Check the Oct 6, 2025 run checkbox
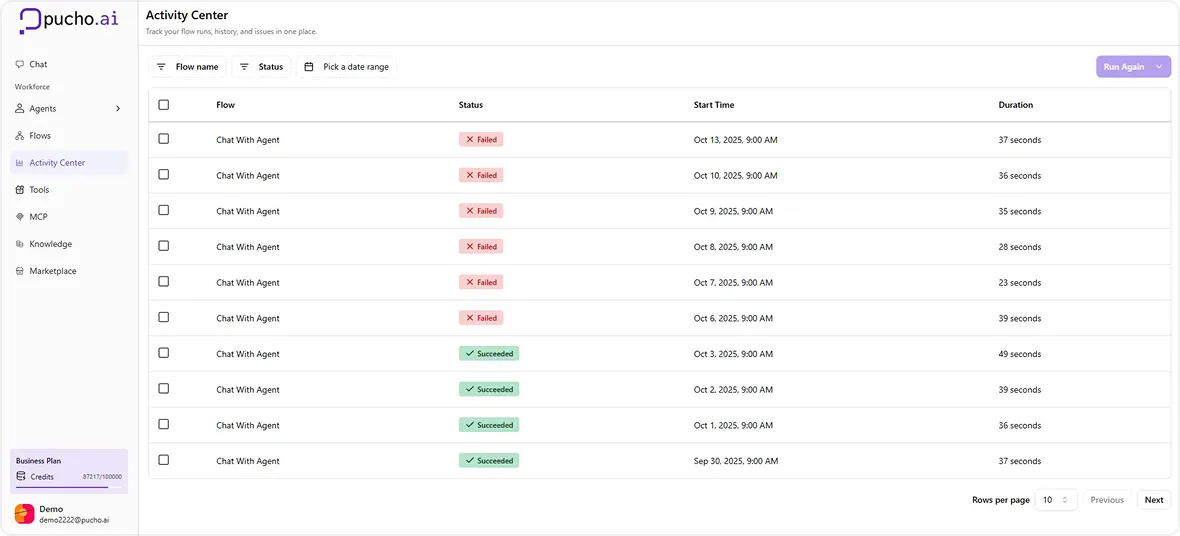 (x=164, y=318)
